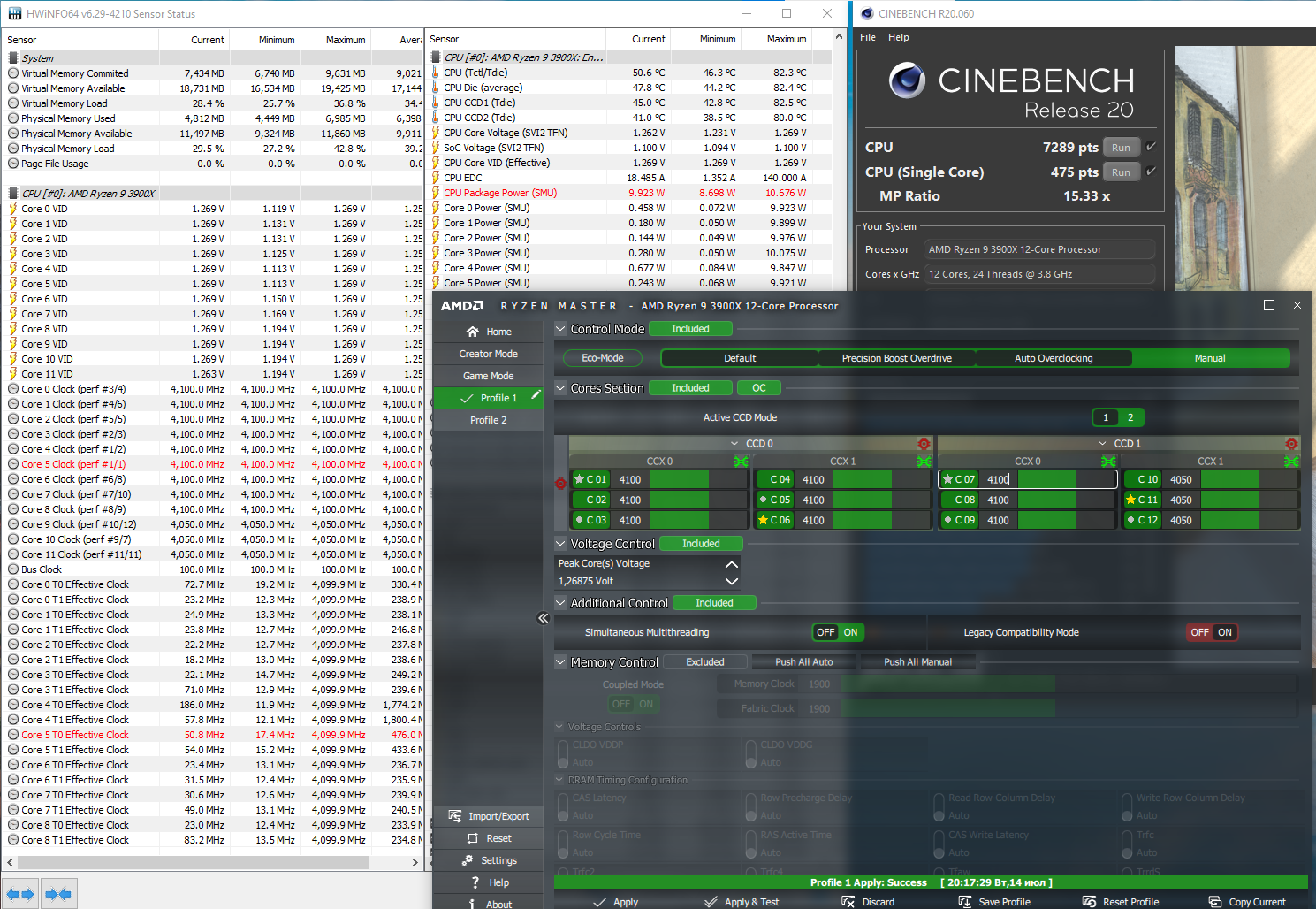This screenshot has height=909, width=1316.
Task: Select the Auto Overclocking mode tab
Action: pos(1054,358)
